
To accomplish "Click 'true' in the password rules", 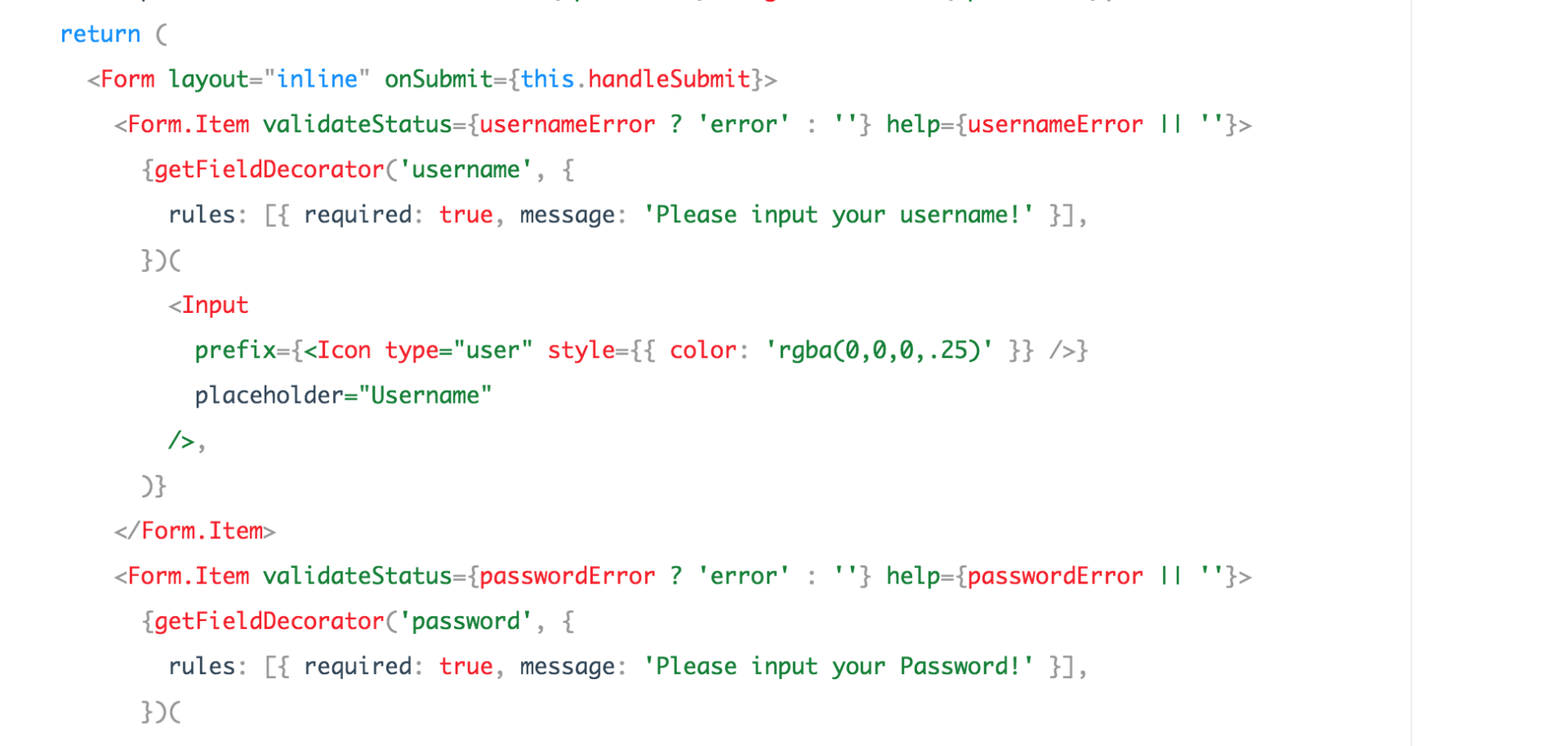I will point(466,667).
